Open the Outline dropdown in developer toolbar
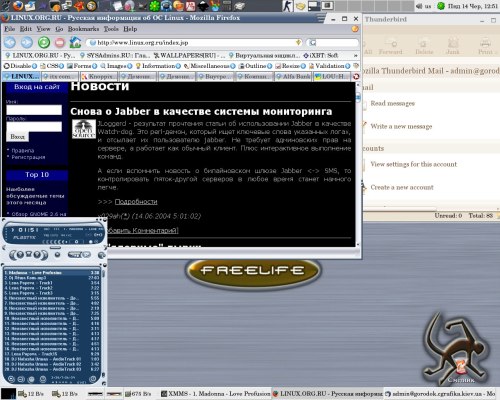 (256, 66)
